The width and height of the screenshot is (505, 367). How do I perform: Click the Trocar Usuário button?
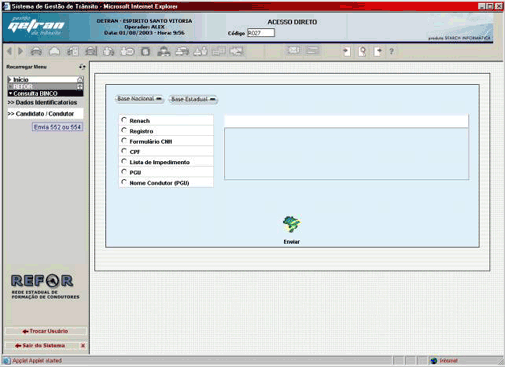point(46,331)
